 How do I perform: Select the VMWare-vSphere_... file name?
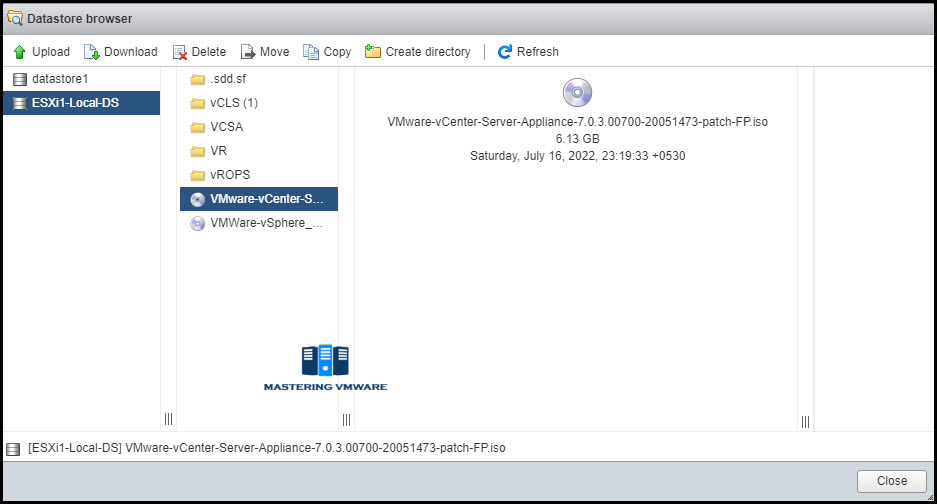[x=267, y=223]
